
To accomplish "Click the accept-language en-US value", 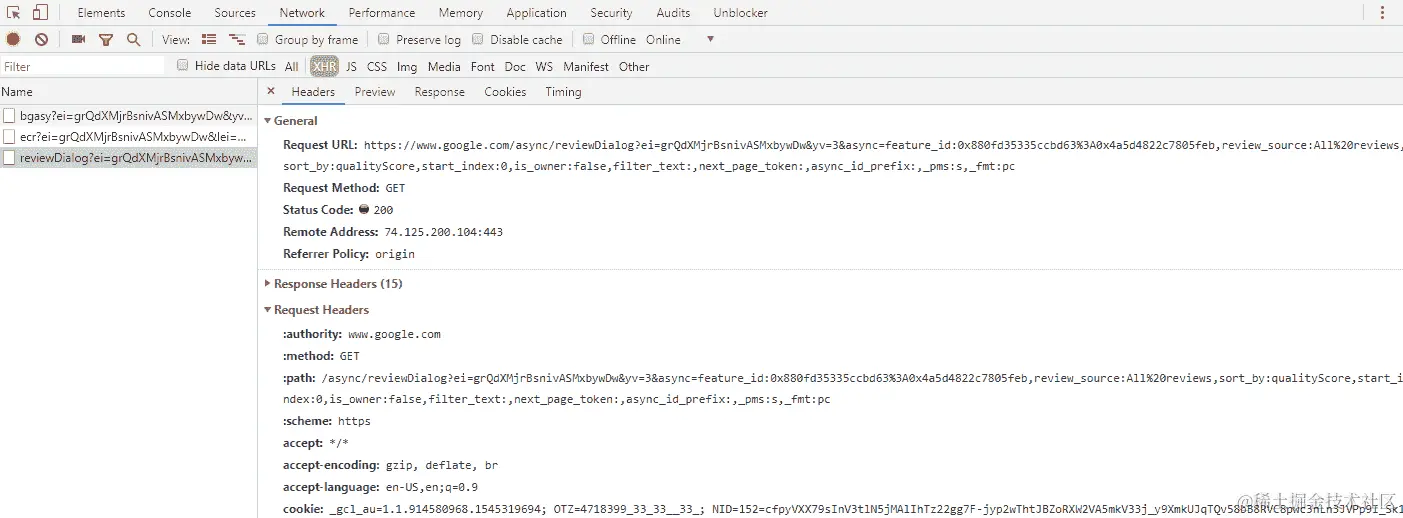I will tap(432, 488).
